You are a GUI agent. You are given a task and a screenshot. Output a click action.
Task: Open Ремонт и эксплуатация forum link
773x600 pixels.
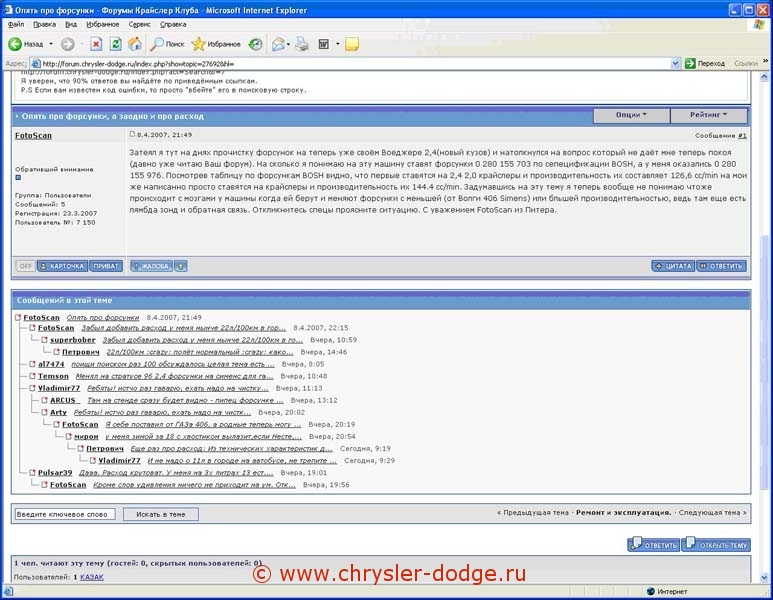point(624,513)
